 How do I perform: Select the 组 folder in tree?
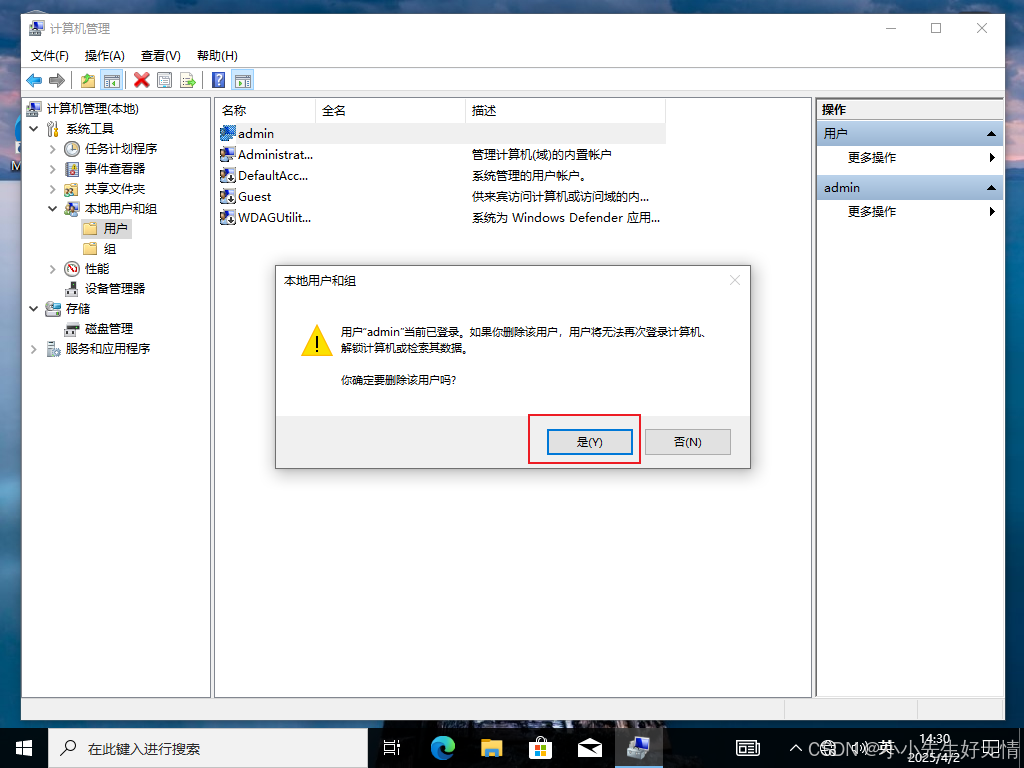click(x=101, y=249)
